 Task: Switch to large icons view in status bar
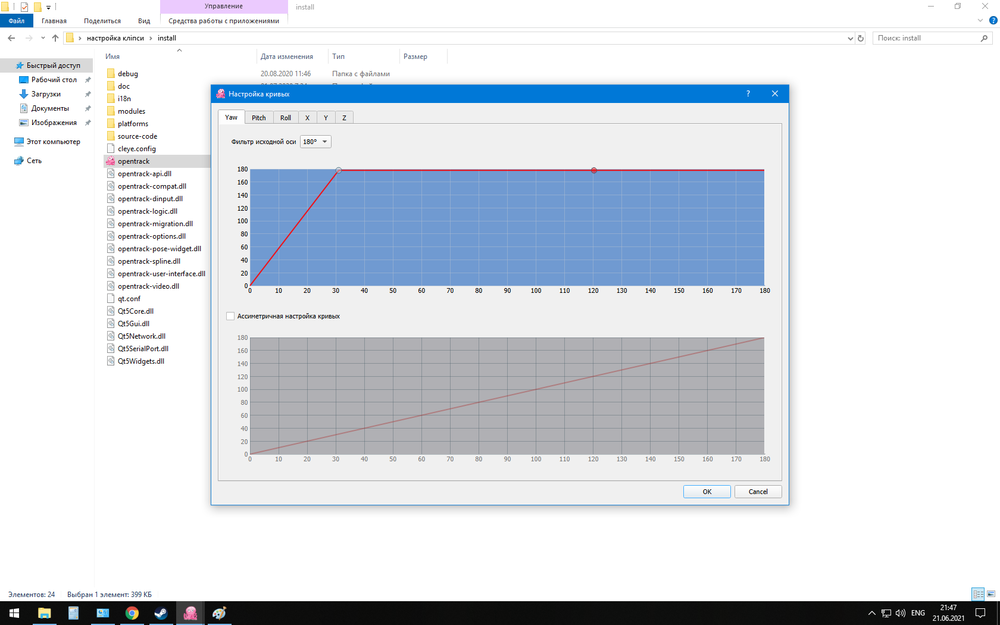coord(991,594)
